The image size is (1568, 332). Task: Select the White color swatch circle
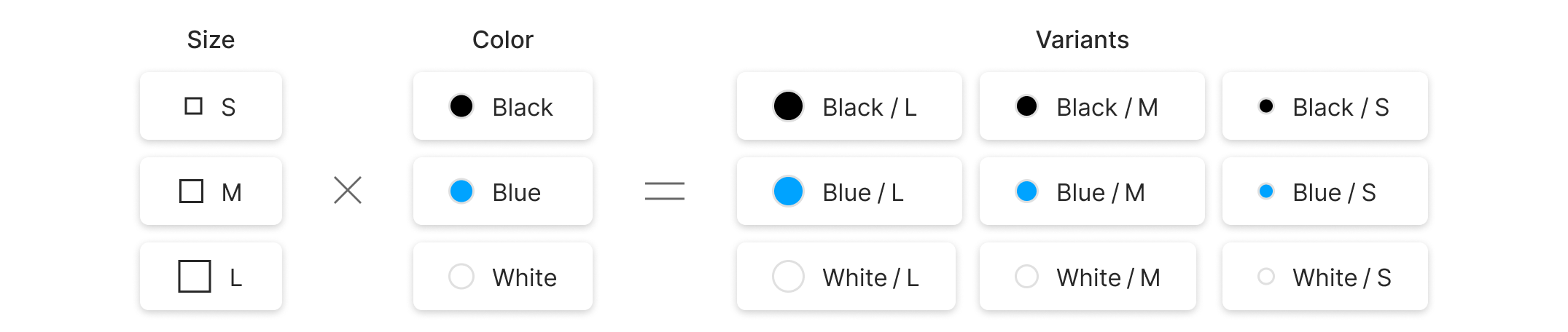click(461, 277)
